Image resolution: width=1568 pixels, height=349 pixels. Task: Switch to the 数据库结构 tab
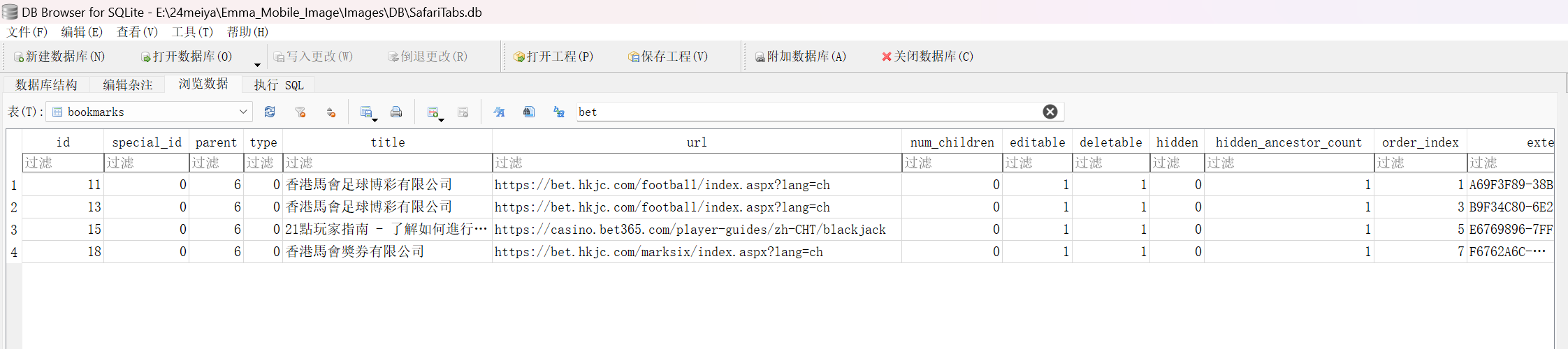[x=46, y=84]
